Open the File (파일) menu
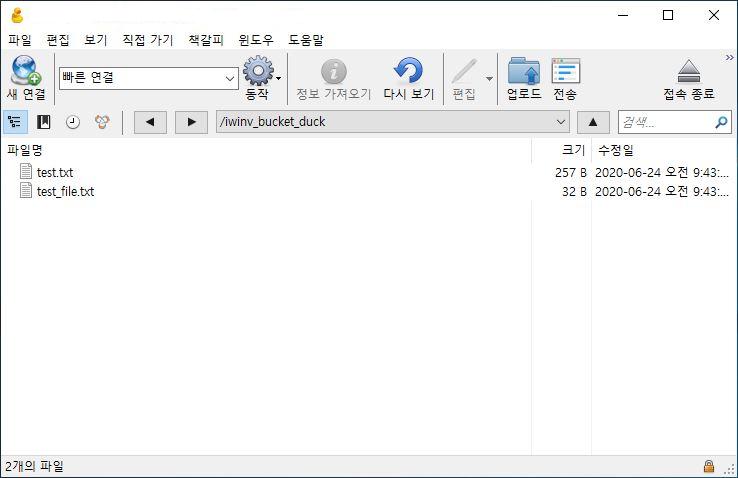The width and height of the screenshot is (738, 478). pyautogui.click(x=20, y=40)
